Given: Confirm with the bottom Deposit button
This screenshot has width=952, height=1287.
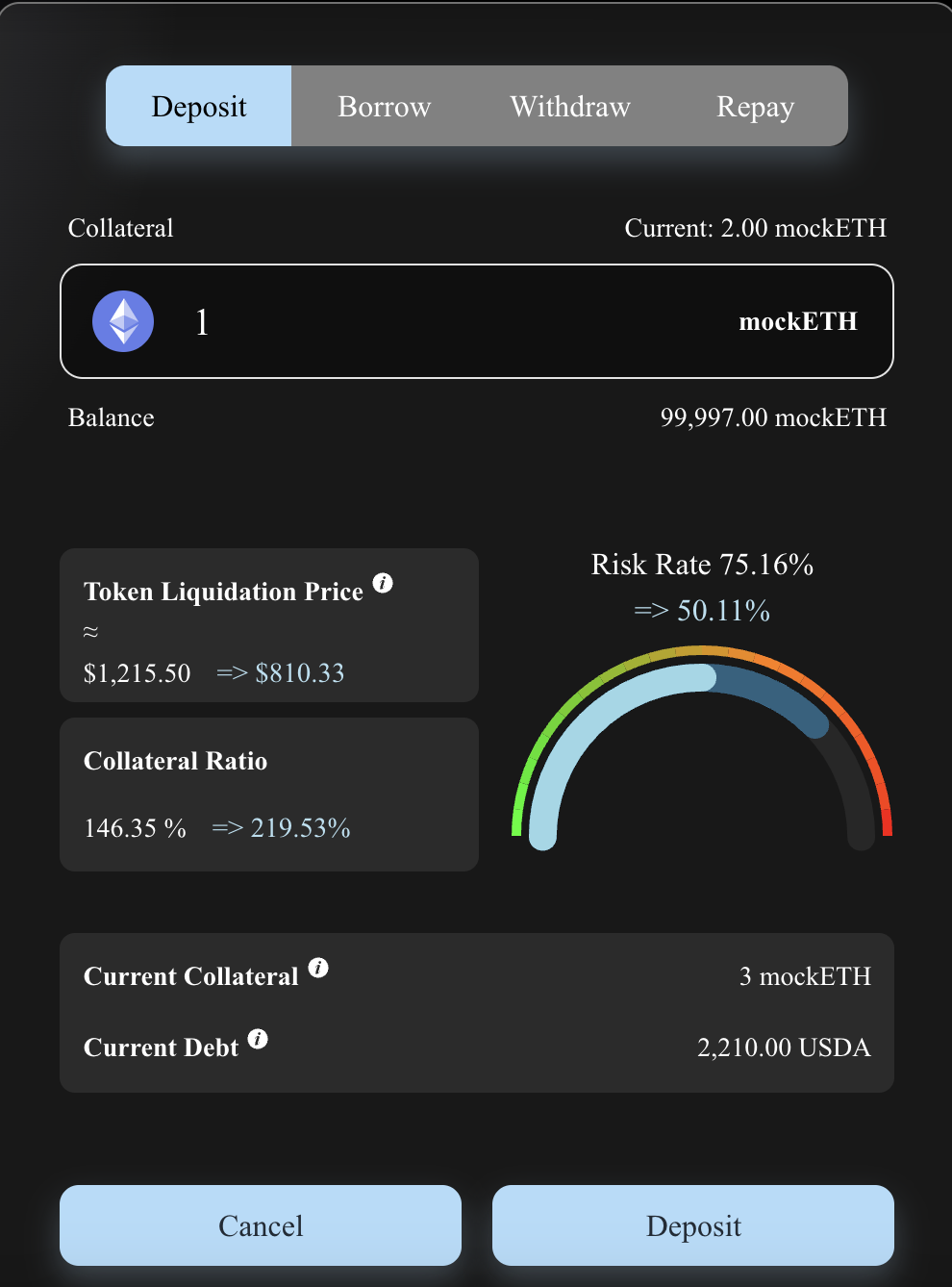Looking at the screenshot, I should (x=692, y=1225).
